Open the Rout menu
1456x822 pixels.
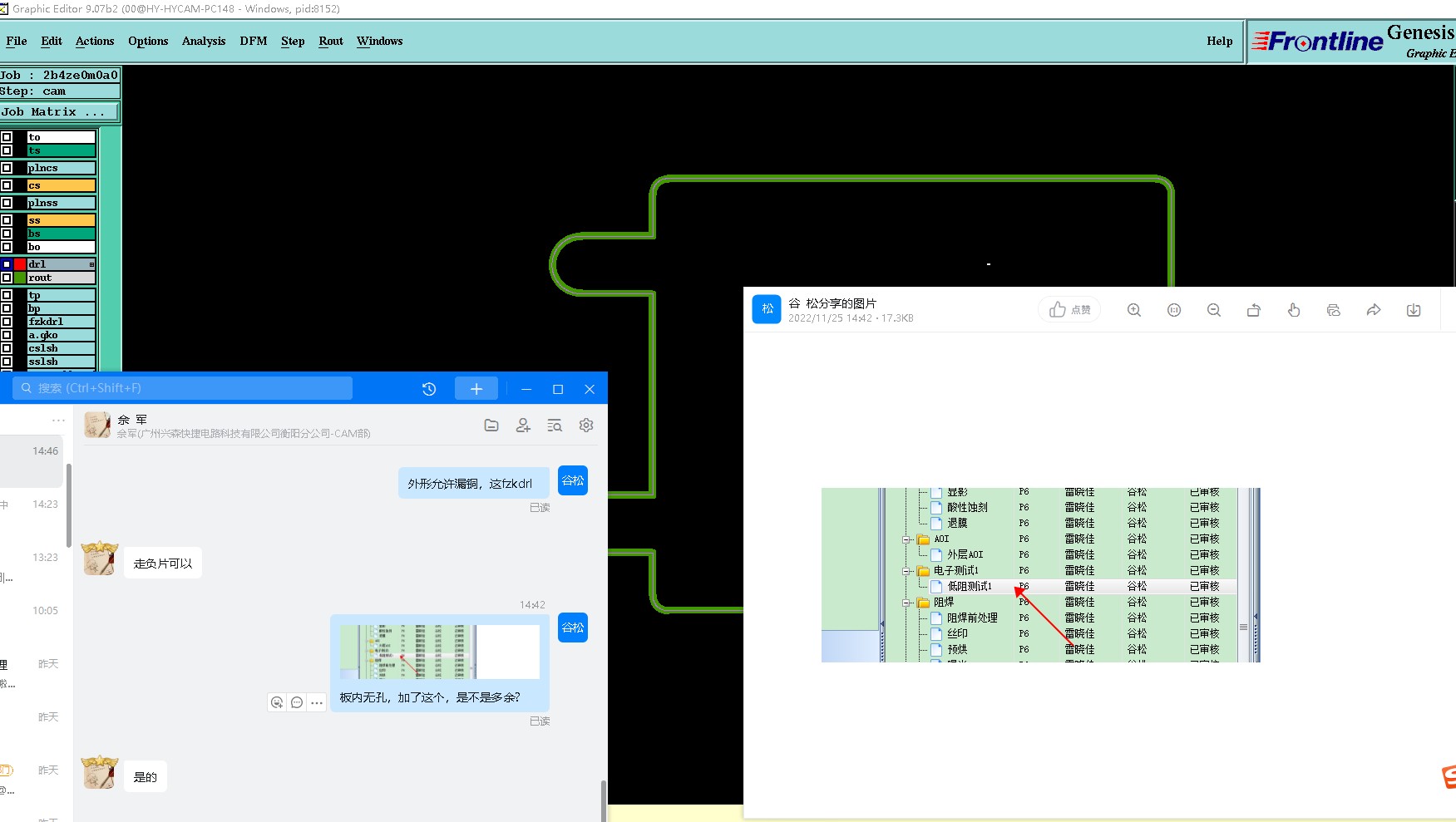point(331,41)
